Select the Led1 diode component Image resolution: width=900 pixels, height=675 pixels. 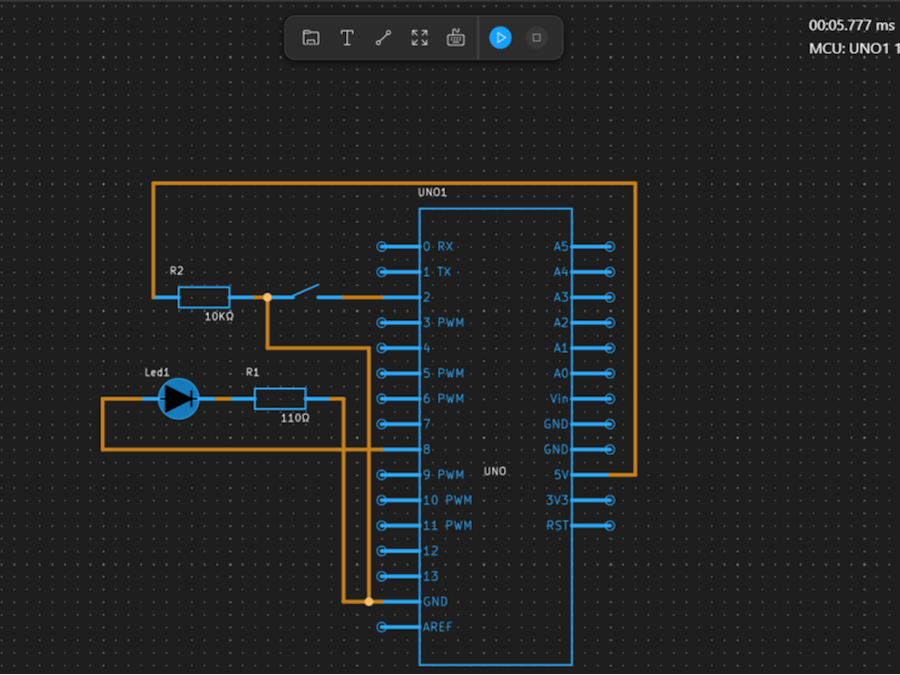[179, 398]
